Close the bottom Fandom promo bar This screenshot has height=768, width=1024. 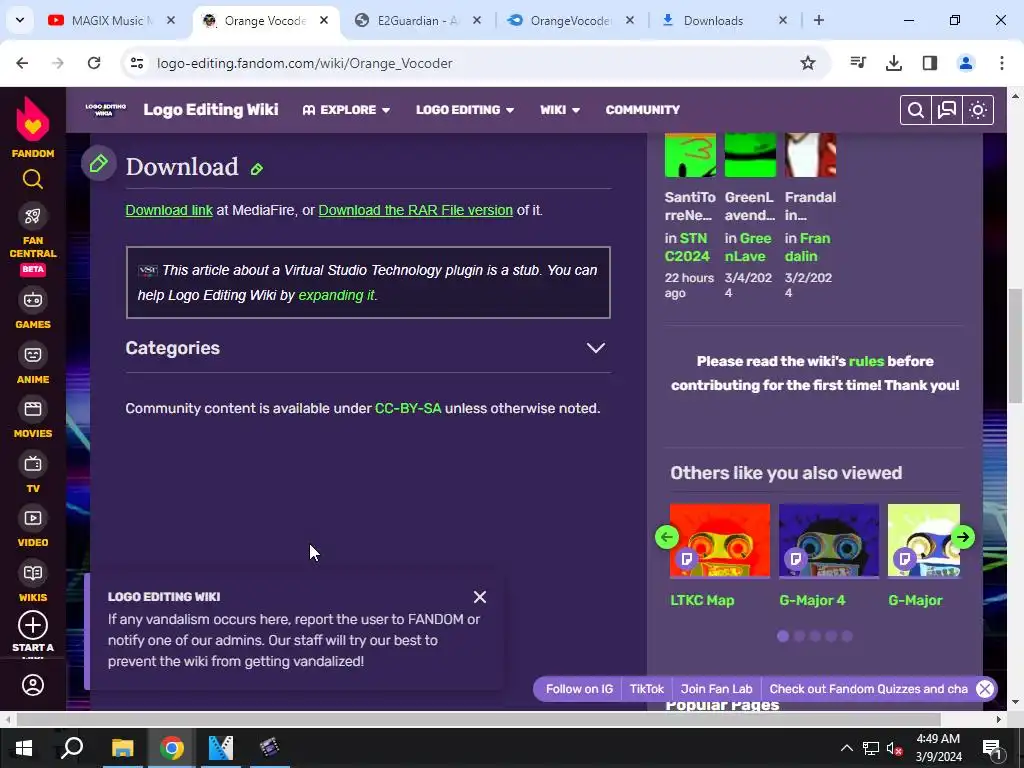click(x=985, y=689)
